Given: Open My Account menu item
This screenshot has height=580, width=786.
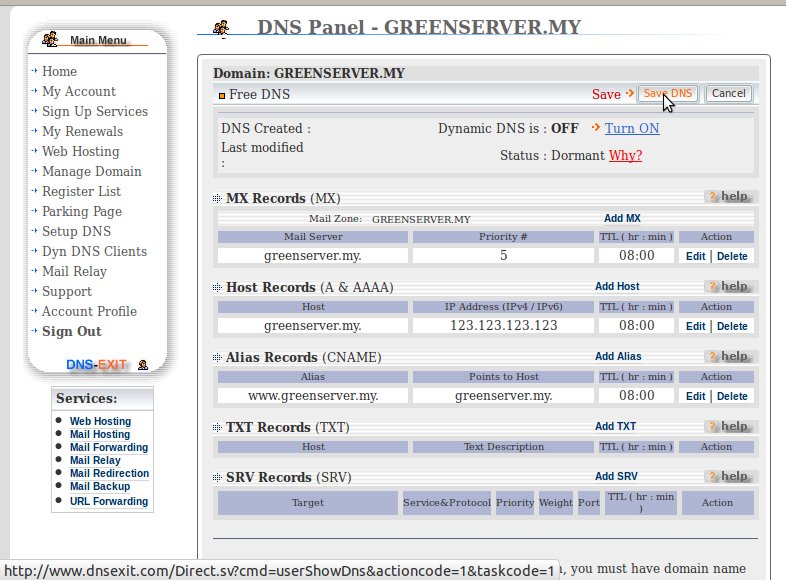Looking at the screenshot, I should (x=79, y=91).
